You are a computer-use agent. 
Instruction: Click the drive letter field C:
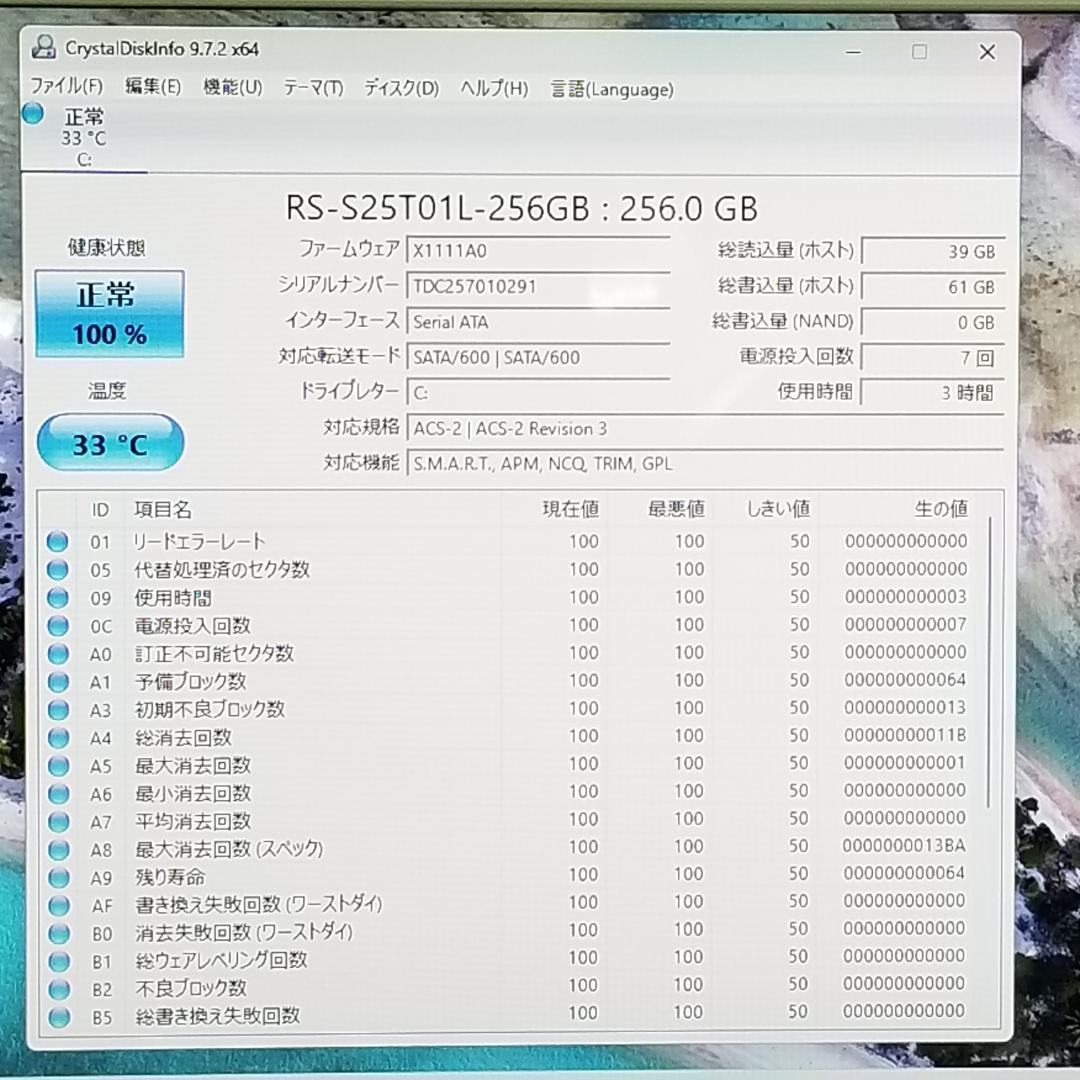[538, 393]
